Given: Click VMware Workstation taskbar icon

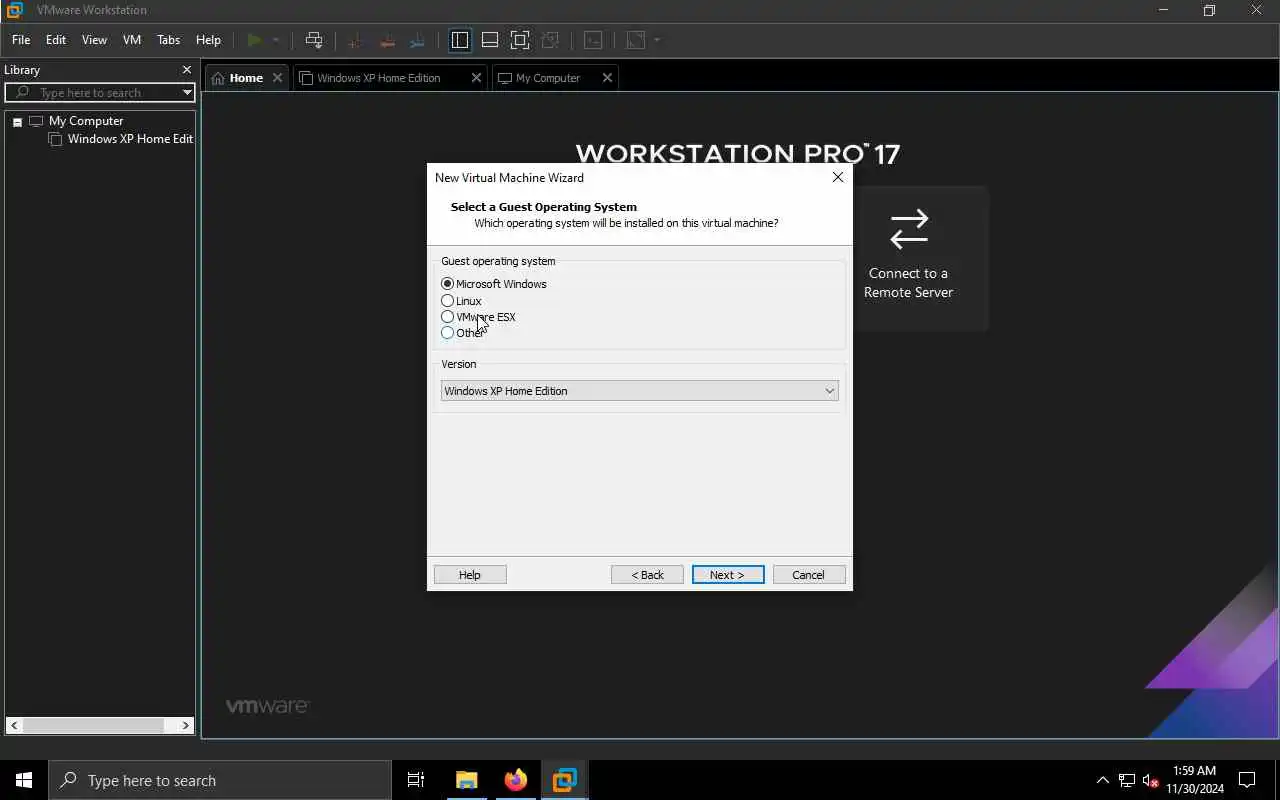Looking at the screenshot, I should [x=565, y=780].
